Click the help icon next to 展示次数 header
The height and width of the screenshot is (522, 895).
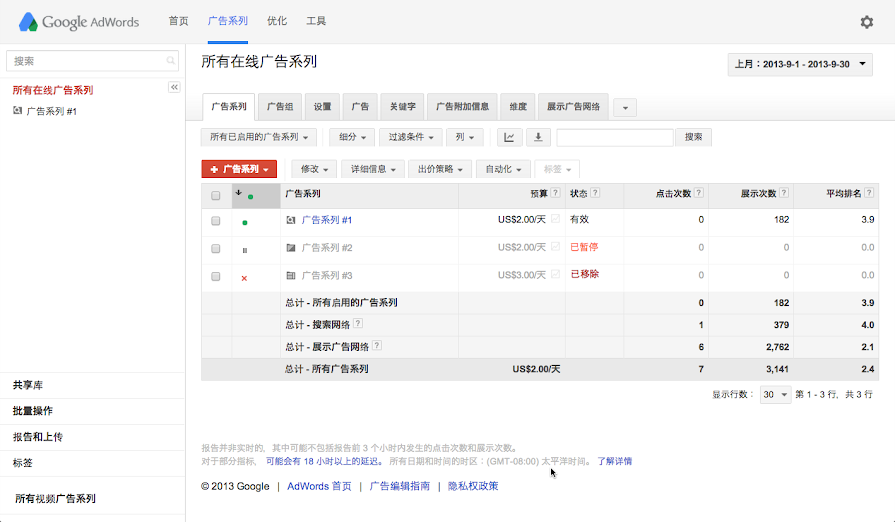784,193
